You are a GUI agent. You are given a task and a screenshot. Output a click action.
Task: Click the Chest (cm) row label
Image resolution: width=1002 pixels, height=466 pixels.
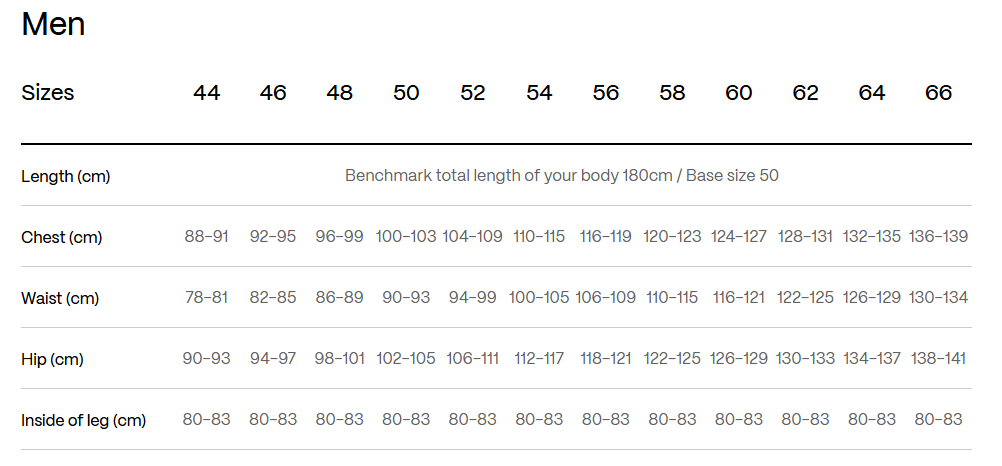click(x=61, y=238)
